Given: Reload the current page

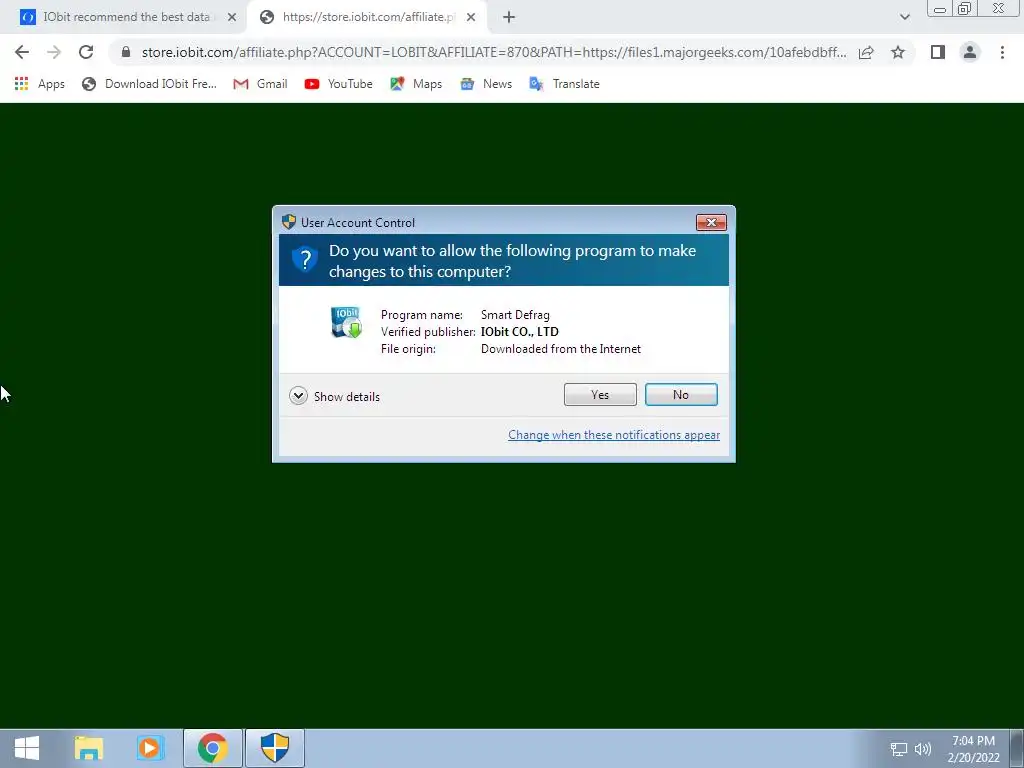Looking at the screenshot, I should click(x=86, y=52).
